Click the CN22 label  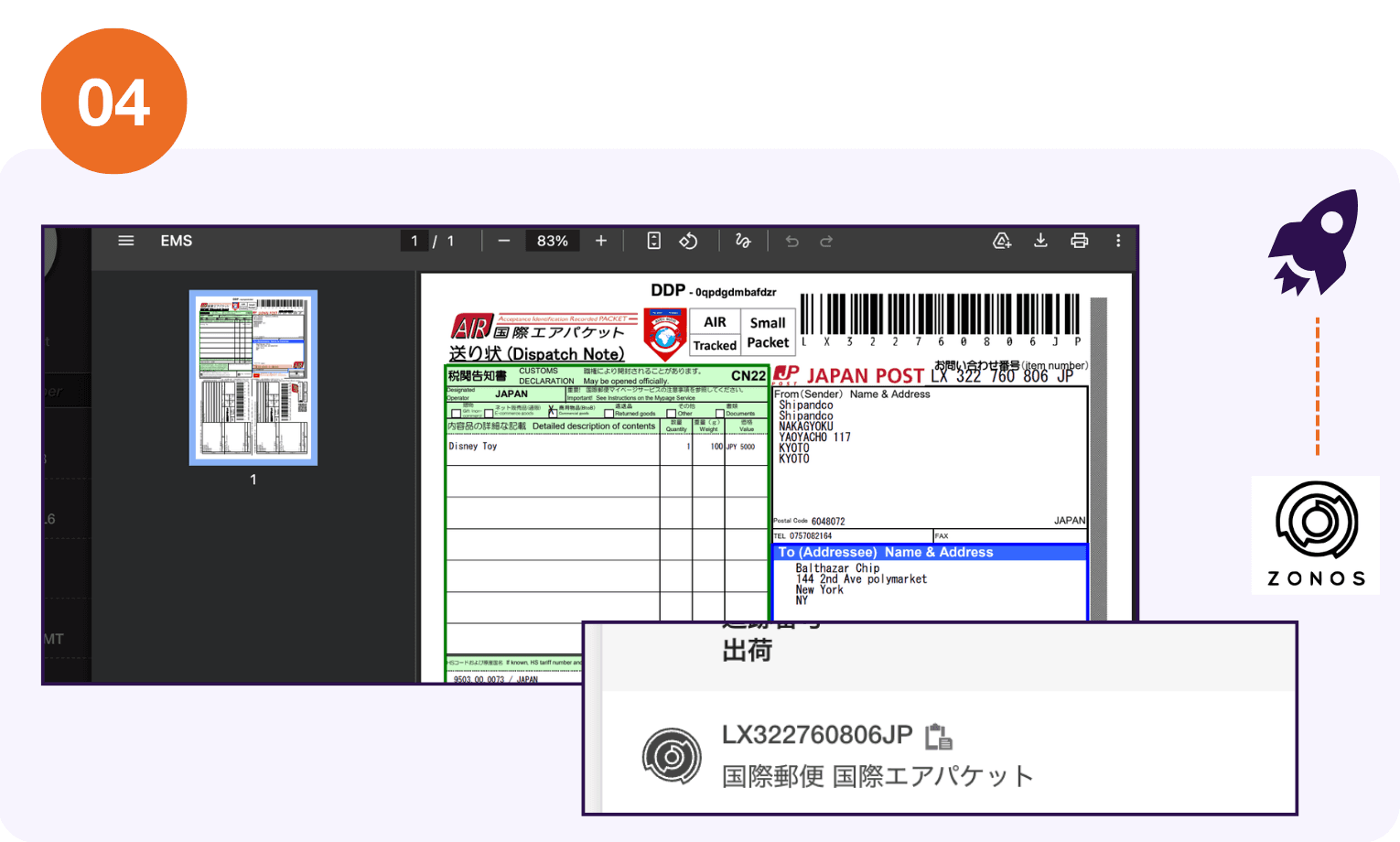coord(748,376)
